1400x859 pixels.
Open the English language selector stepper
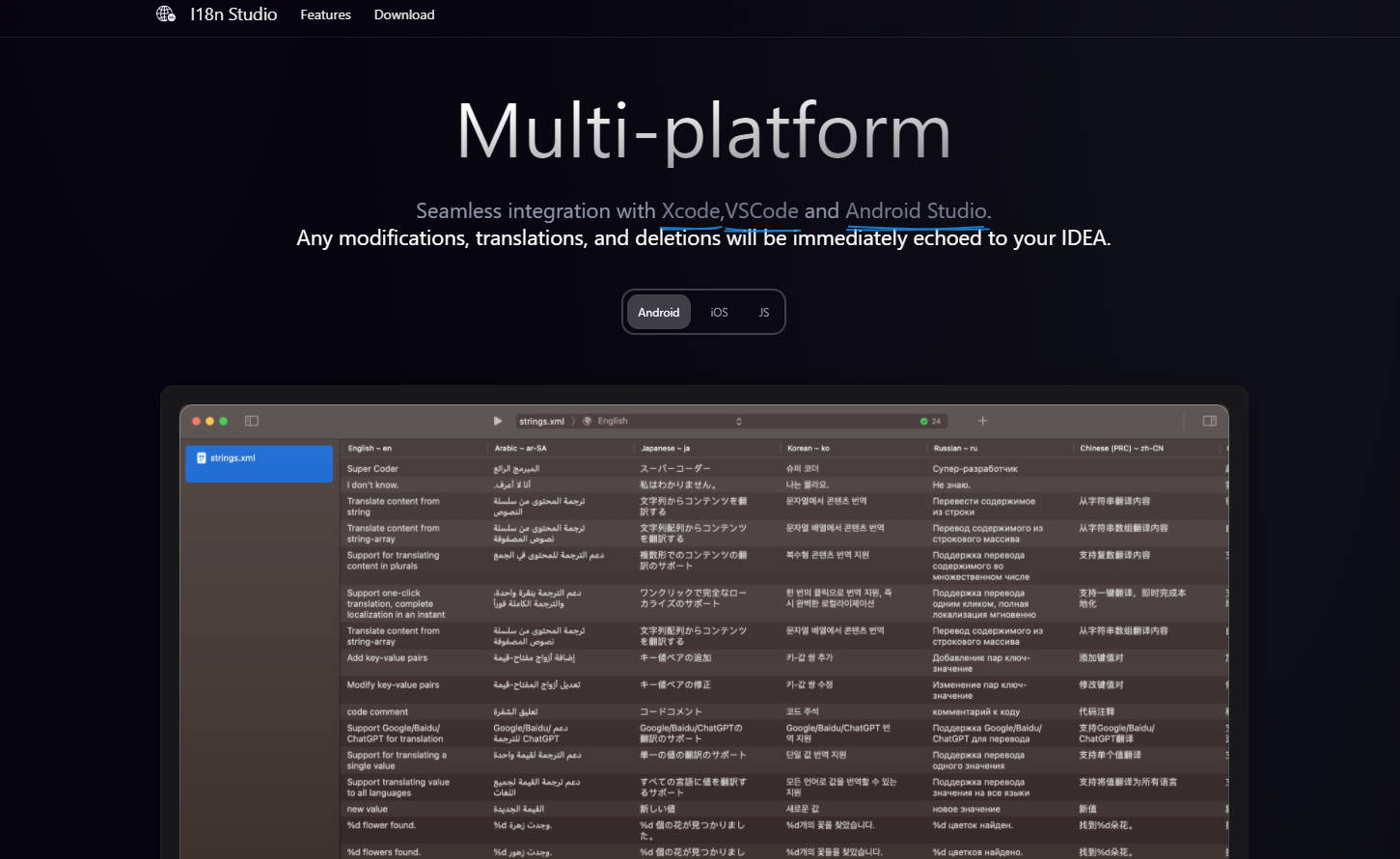tap(739, 422)
